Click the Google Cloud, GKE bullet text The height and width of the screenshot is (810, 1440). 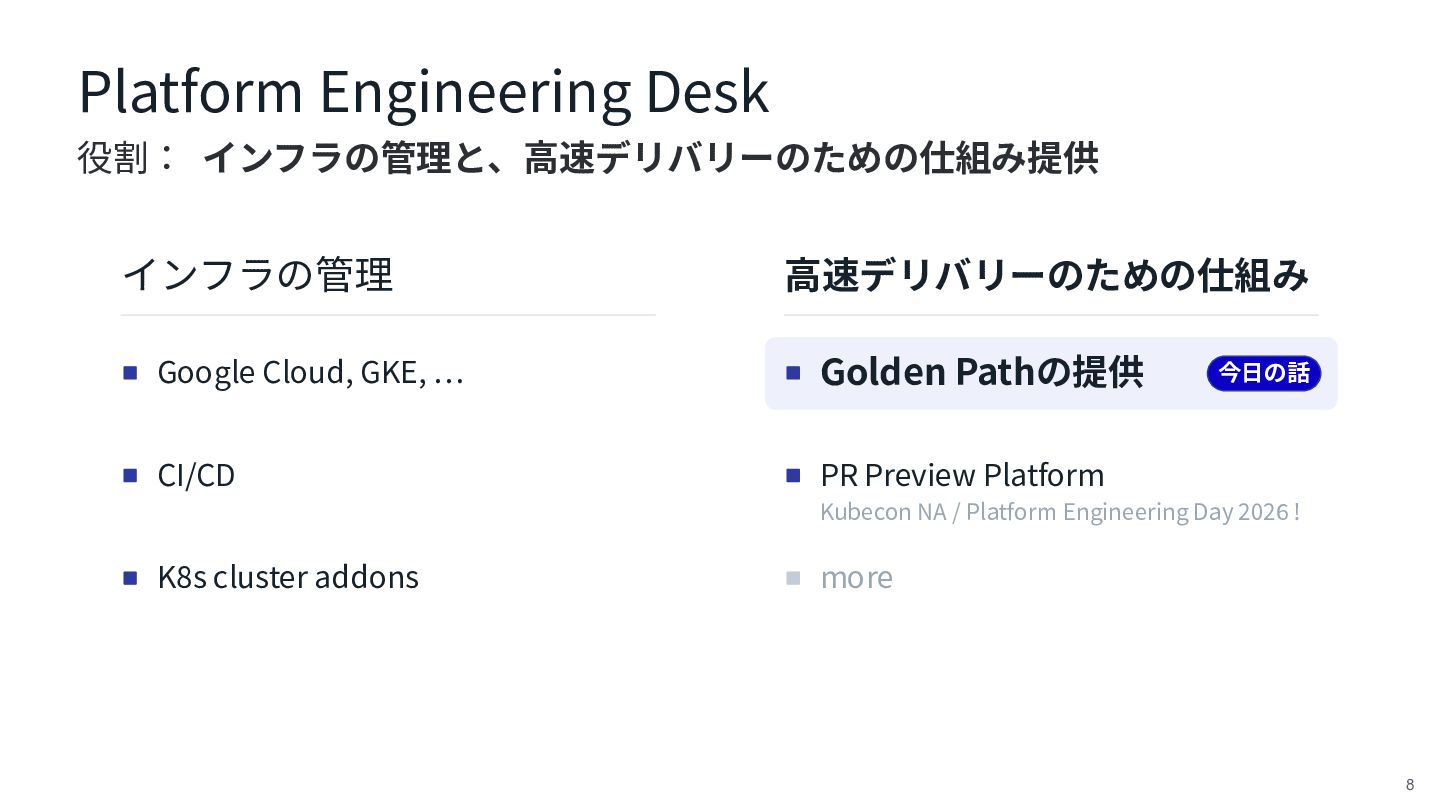[x=310, y=373]
